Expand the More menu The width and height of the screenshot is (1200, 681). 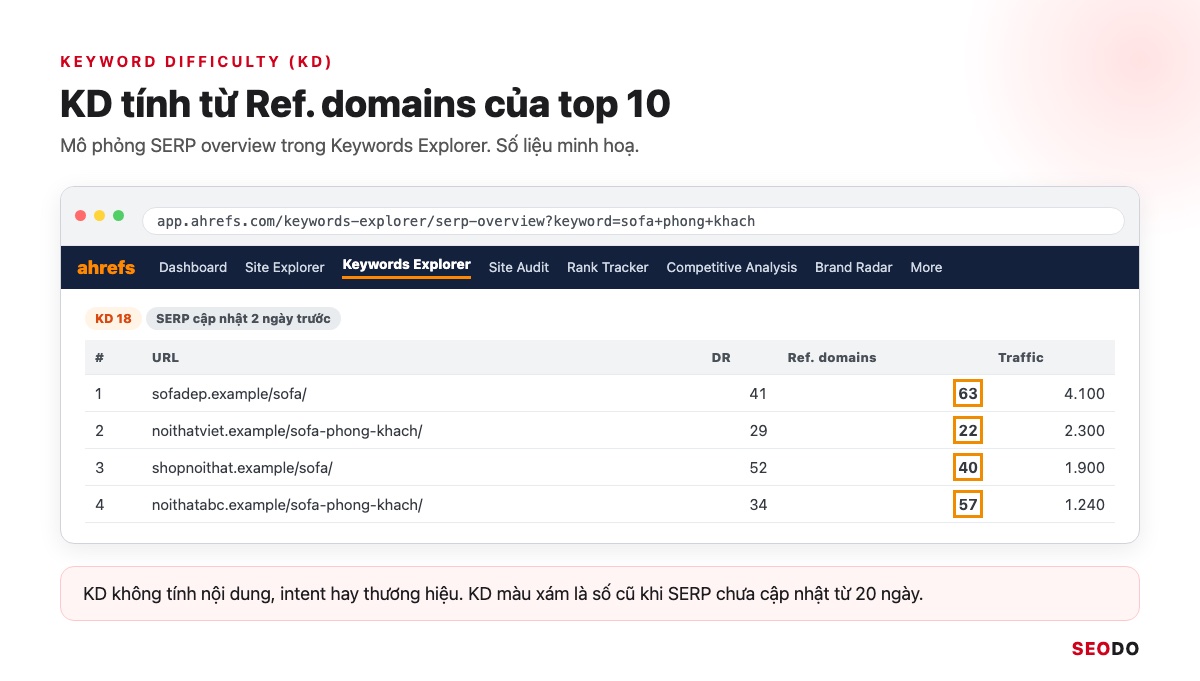click(926, 267)
